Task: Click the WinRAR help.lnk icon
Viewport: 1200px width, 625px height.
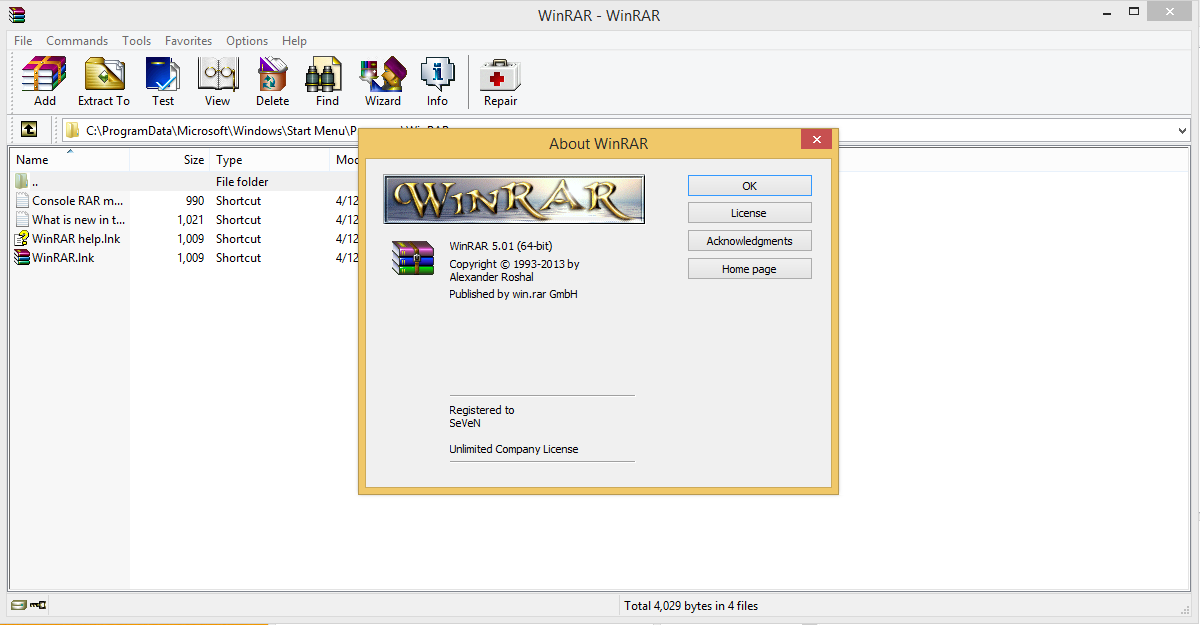Action: tap(22, 239)
